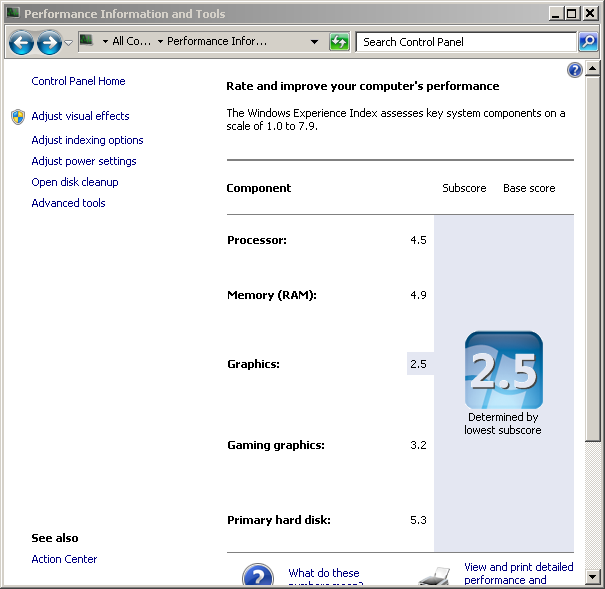Click the search magnifier button
Screen dimensions: 605x589
(x=588, y=42)
